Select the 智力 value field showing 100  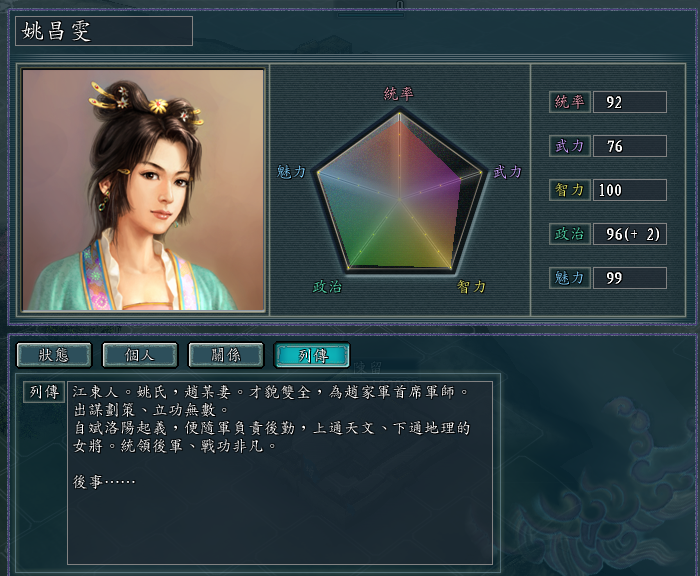pyautogui.click(x=629, y=190)
